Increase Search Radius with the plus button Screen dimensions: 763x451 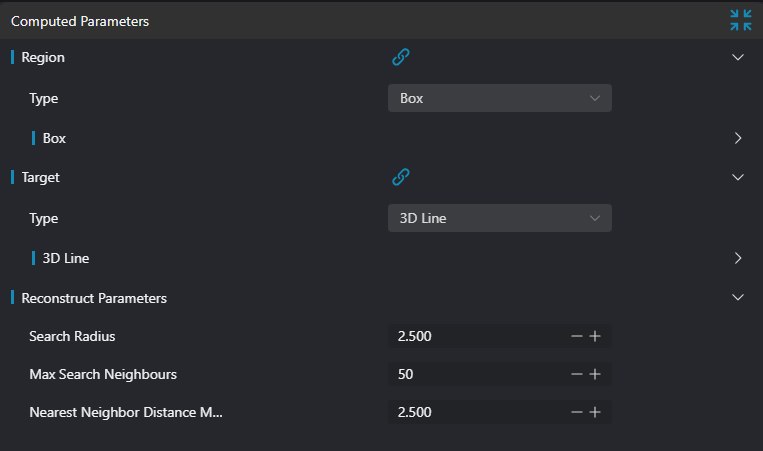tap(595, 336)
